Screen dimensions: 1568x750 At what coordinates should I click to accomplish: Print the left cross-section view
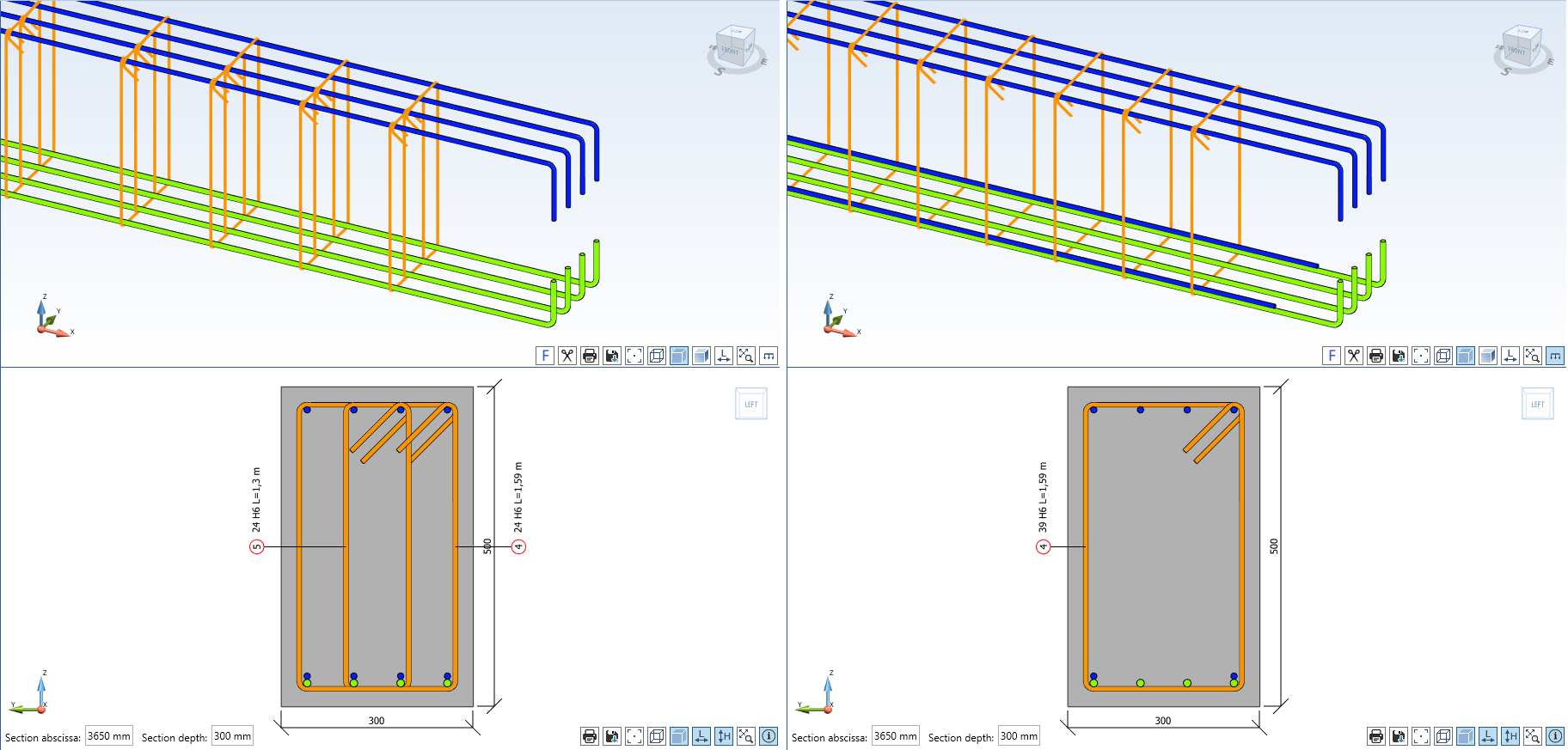coord(589,736)
